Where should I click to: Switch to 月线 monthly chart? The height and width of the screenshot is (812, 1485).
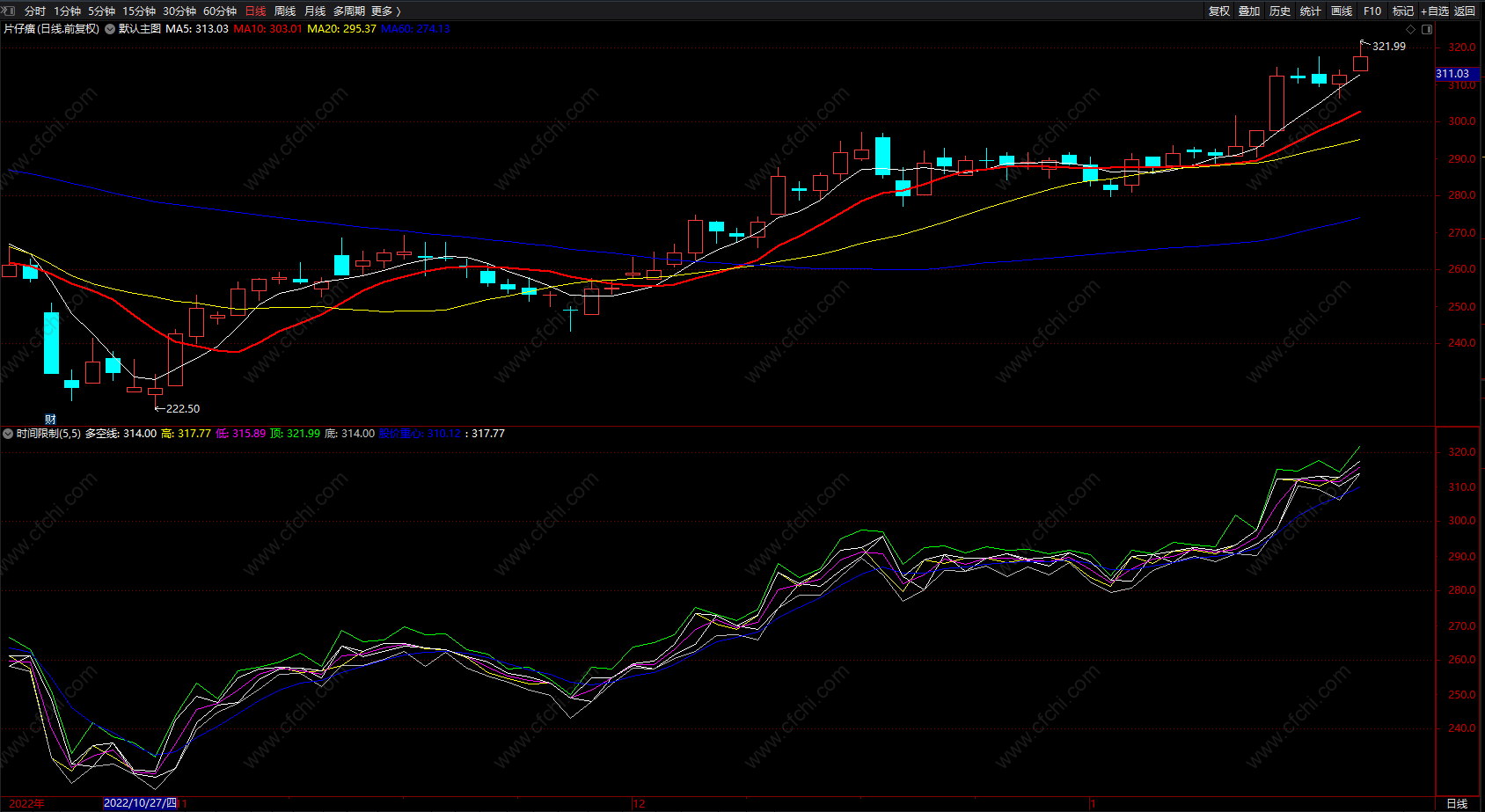tap(315, 11)
